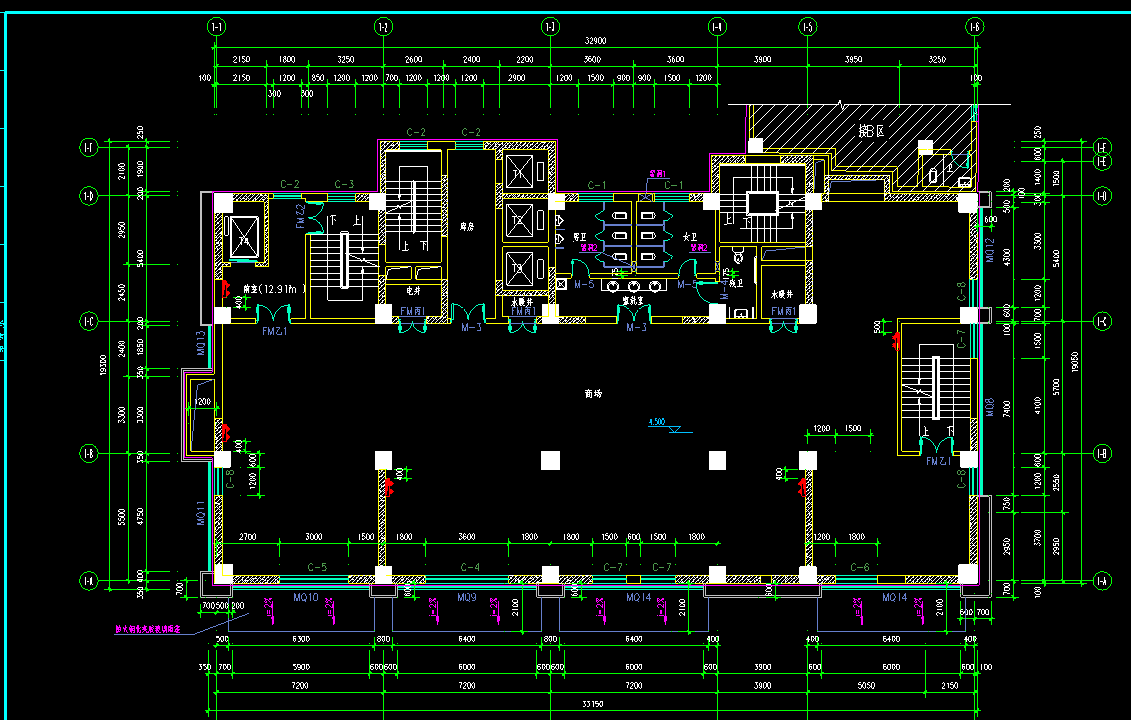This screenshot has width=1131, height=720.
Task: Select the MQ12 curtain wall label
Action: coord(990,250)
